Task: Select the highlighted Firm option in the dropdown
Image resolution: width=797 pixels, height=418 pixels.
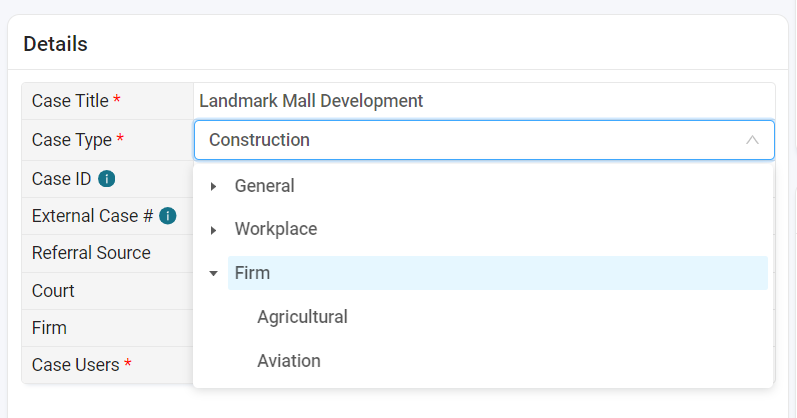Action: coord(498,273)
